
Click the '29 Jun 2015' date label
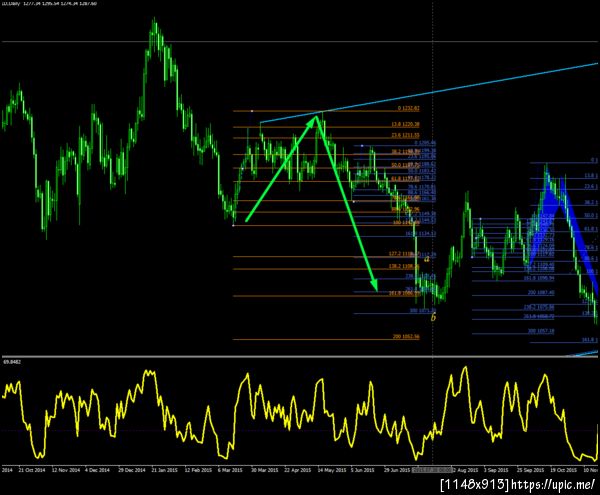point(397,470)
